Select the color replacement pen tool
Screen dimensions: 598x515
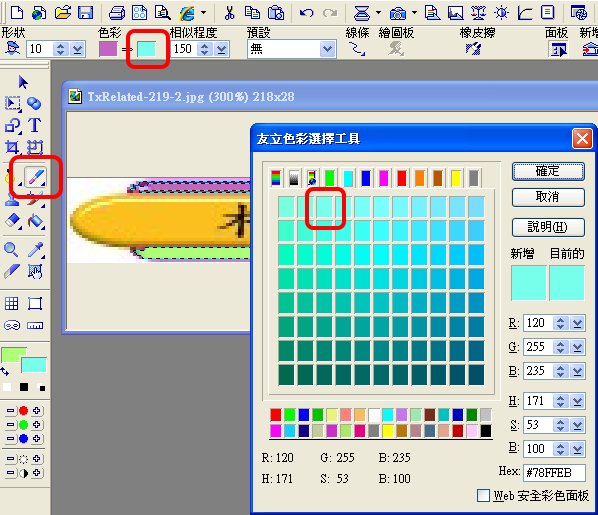click(x=35, y=177)
